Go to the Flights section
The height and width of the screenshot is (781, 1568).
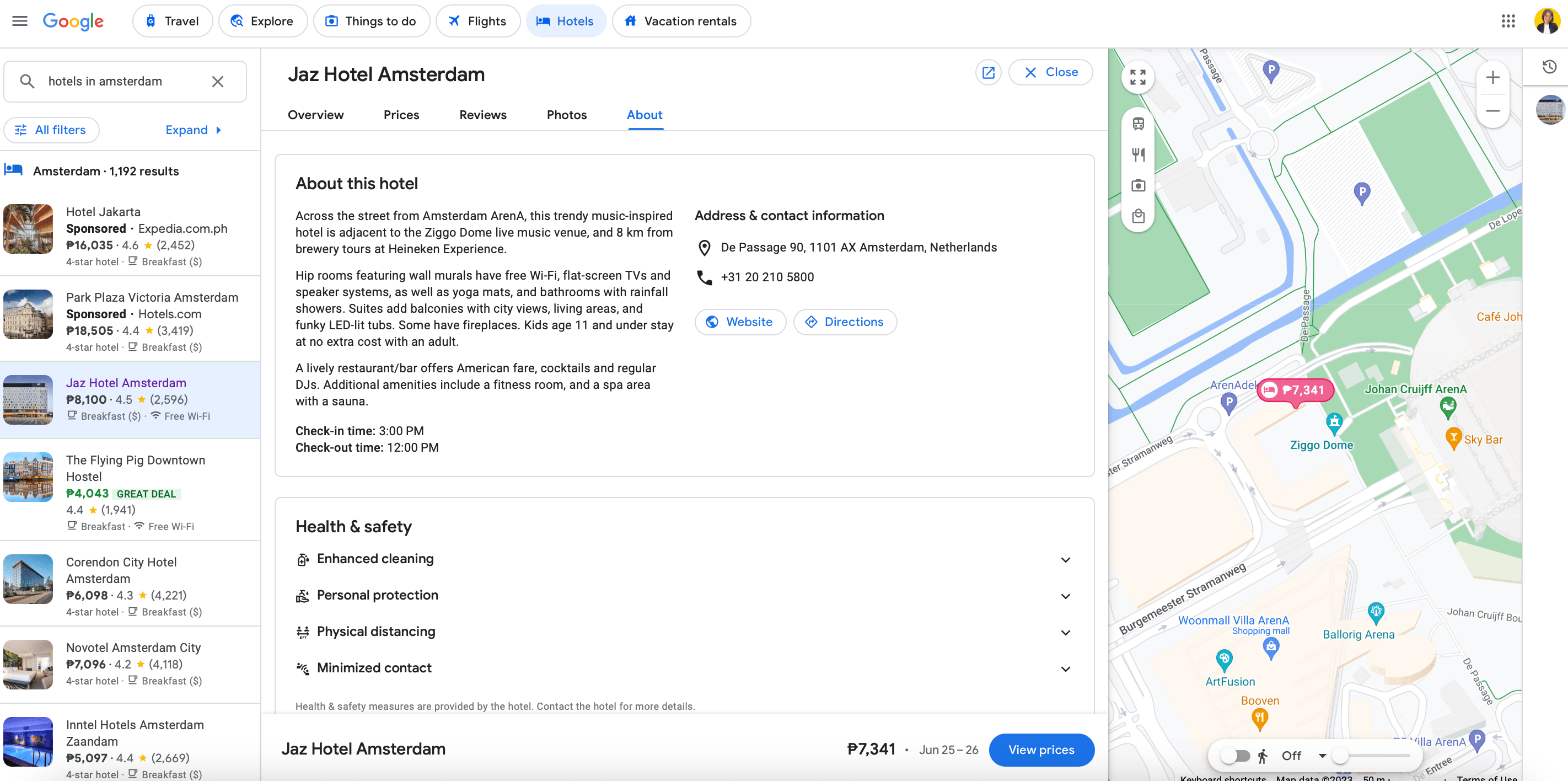477,22
